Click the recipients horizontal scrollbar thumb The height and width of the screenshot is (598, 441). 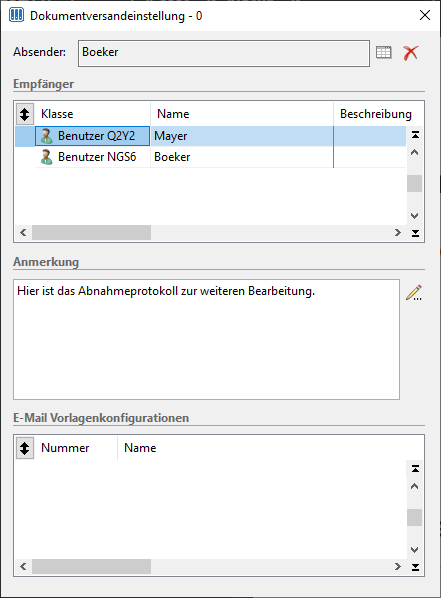click(92, 233)
